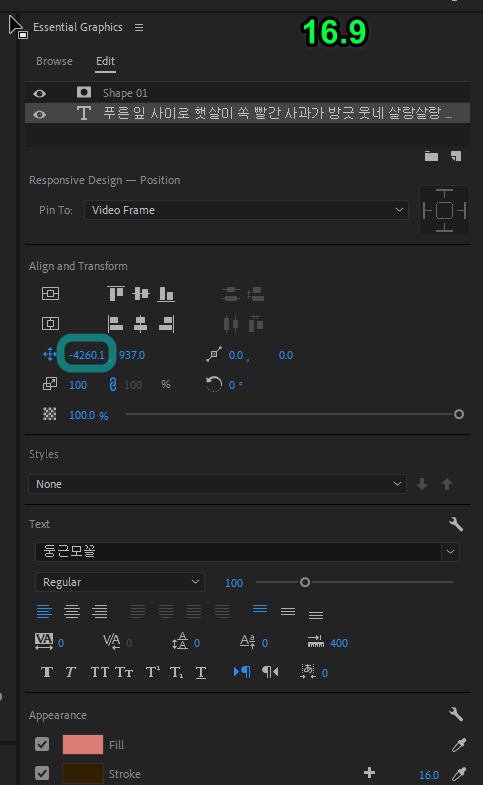Click the Fill color eyedropper
483x785 pixels.
point(458,745)
